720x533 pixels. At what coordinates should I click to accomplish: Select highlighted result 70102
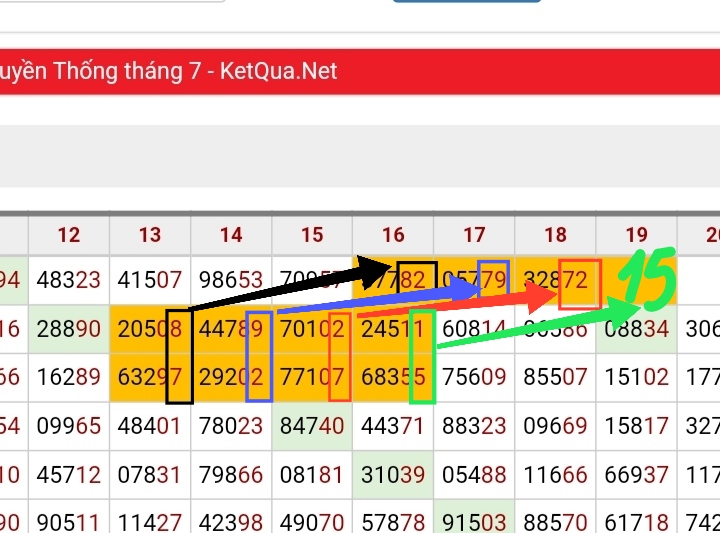tap(312, 329)
